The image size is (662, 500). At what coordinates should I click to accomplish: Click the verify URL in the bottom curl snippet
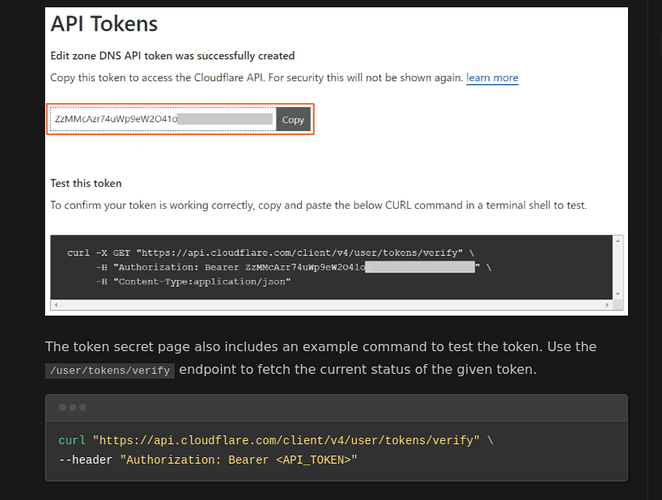tap(286, 440)
